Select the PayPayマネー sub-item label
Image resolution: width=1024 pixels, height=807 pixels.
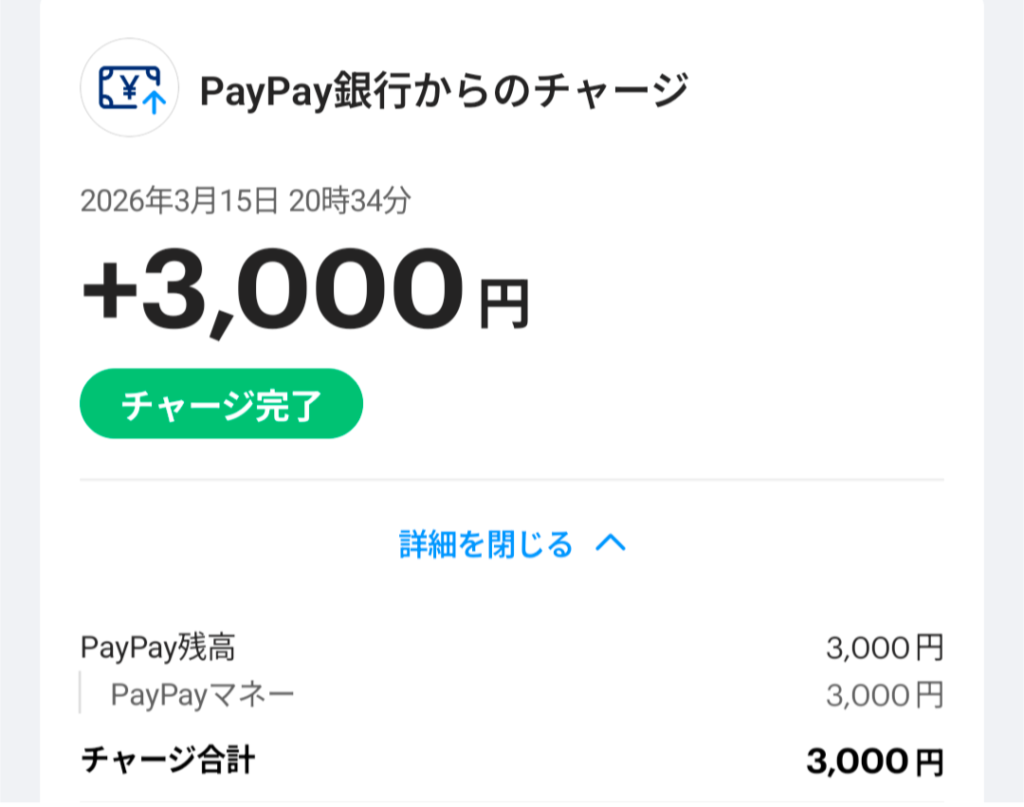click(203, 695)
